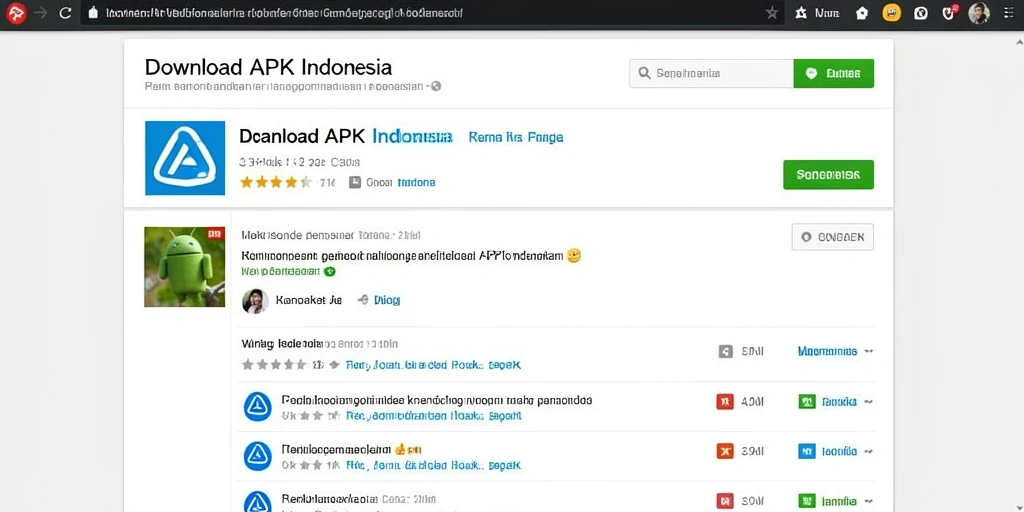Click the blue 'Indonesia' title link
The height and width of the screenshot is (512, 1024).
tap(412, 136)
